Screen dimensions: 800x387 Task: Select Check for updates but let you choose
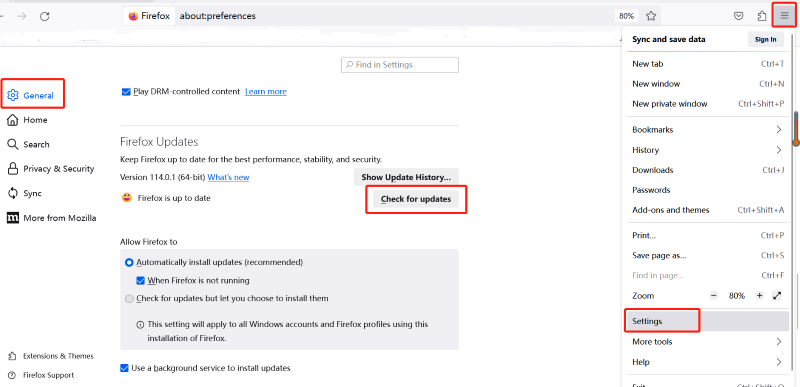130,299
